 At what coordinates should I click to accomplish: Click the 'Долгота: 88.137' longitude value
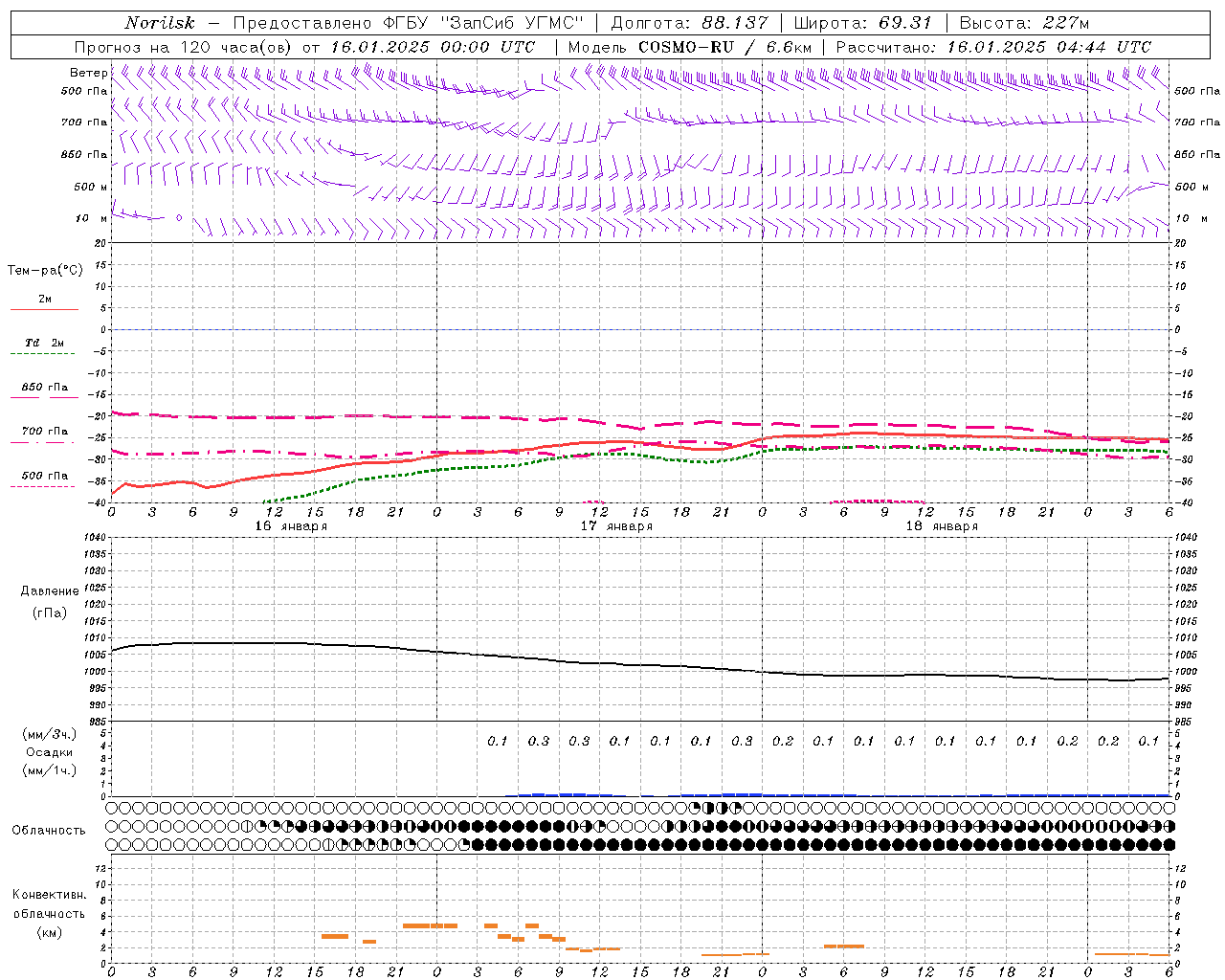click(689, 23)
